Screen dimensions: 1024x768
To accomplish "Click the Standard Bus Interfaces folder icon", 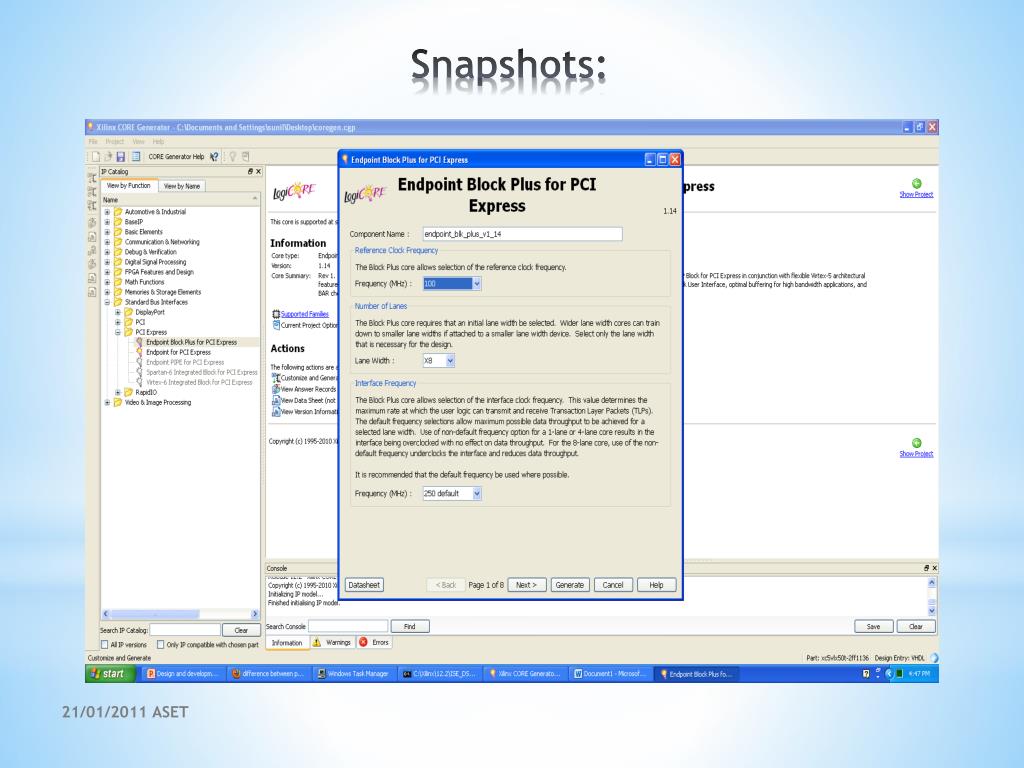I will 118,302.
